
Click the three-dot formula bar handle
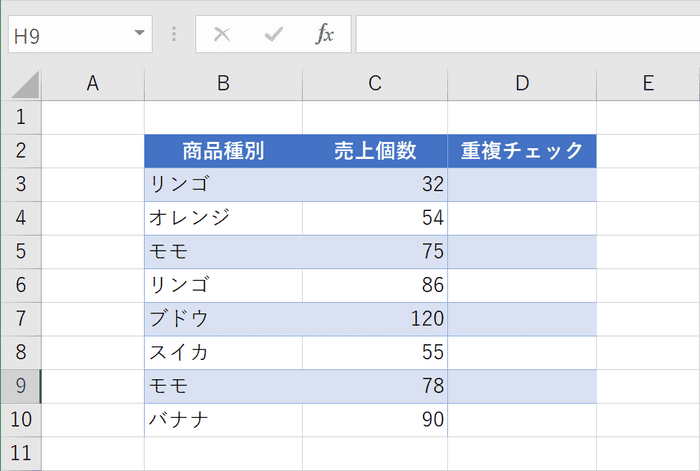pos(174,34)
